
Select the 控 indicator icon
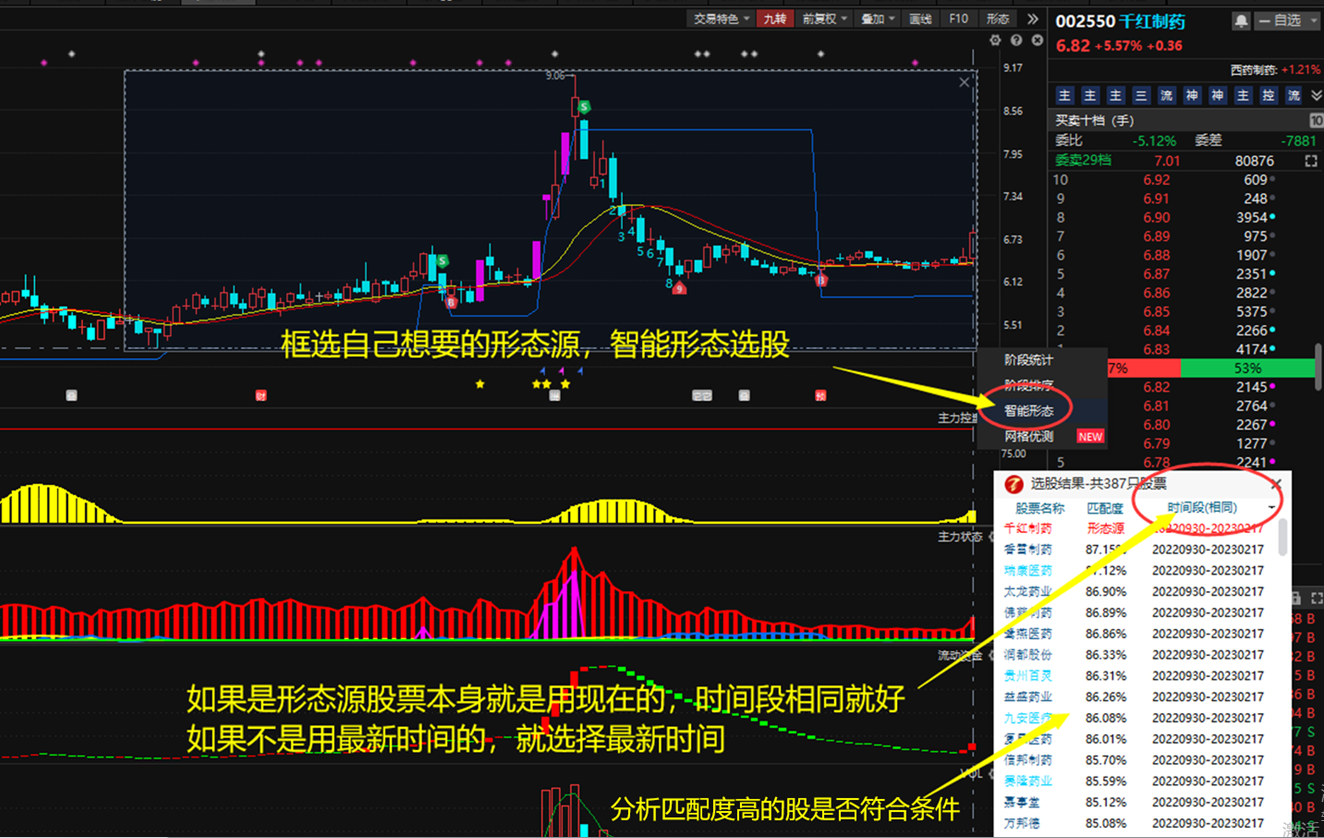pos(1268,96)
